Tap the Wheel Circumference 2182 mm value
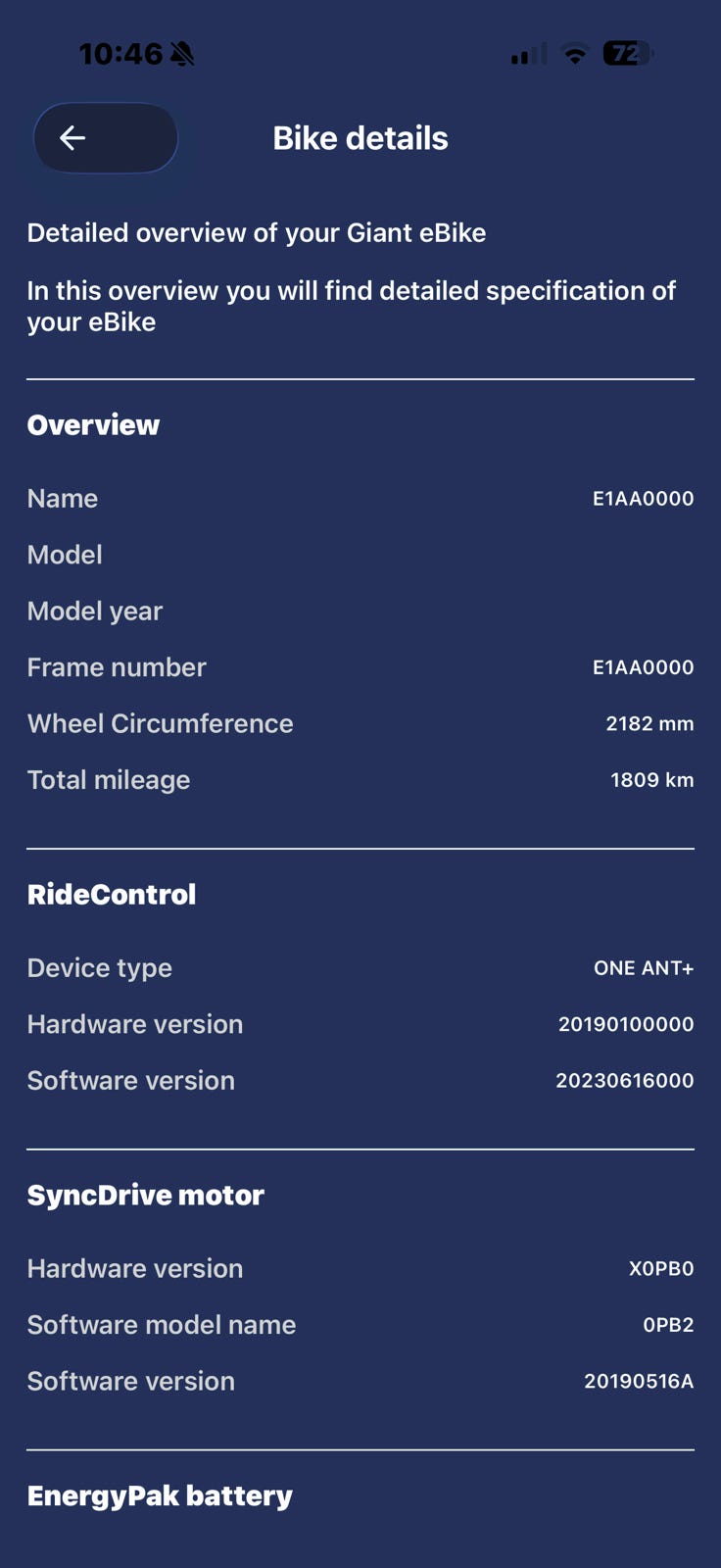This screenshot has height=1568, width=721. tap(649, 724)
